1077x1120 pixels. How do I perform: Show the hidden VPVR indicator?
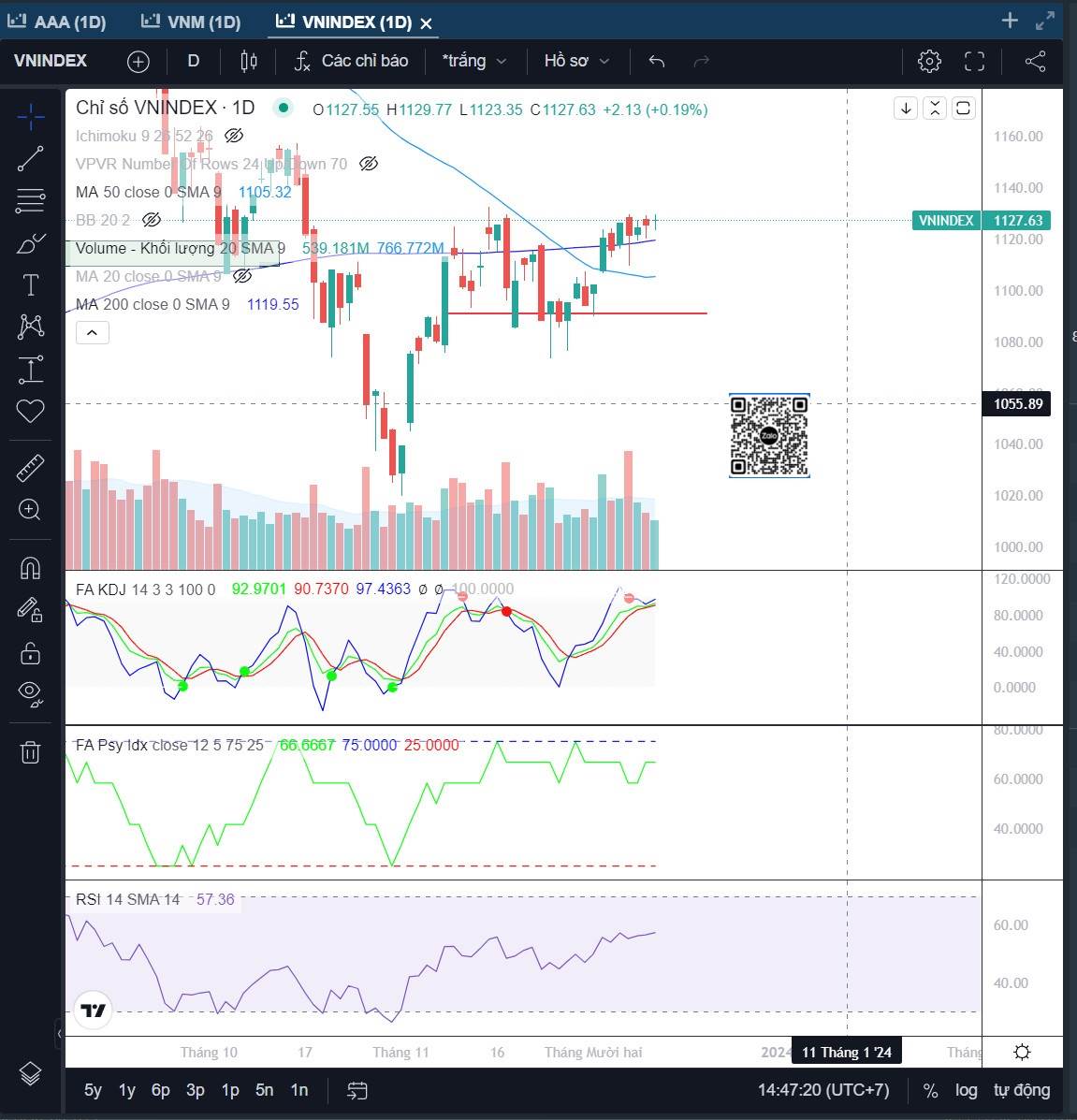coord(369,165)
